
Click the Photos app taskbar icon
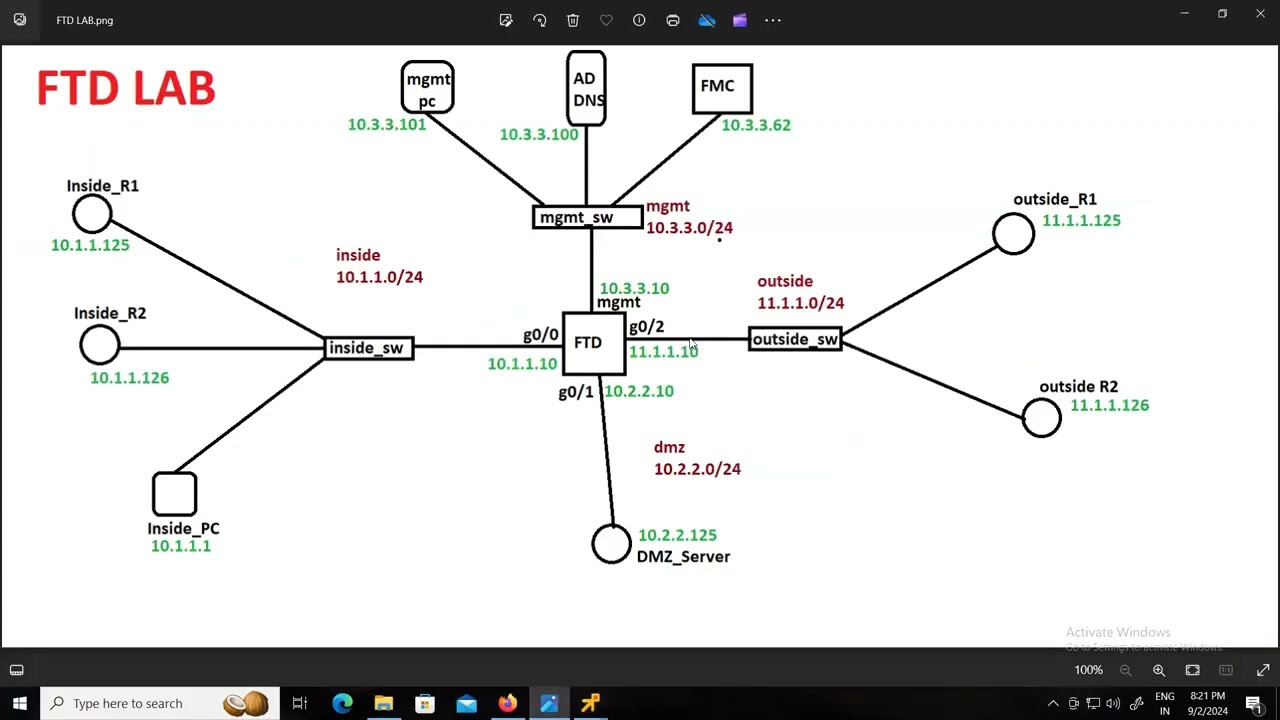[549, 703]
